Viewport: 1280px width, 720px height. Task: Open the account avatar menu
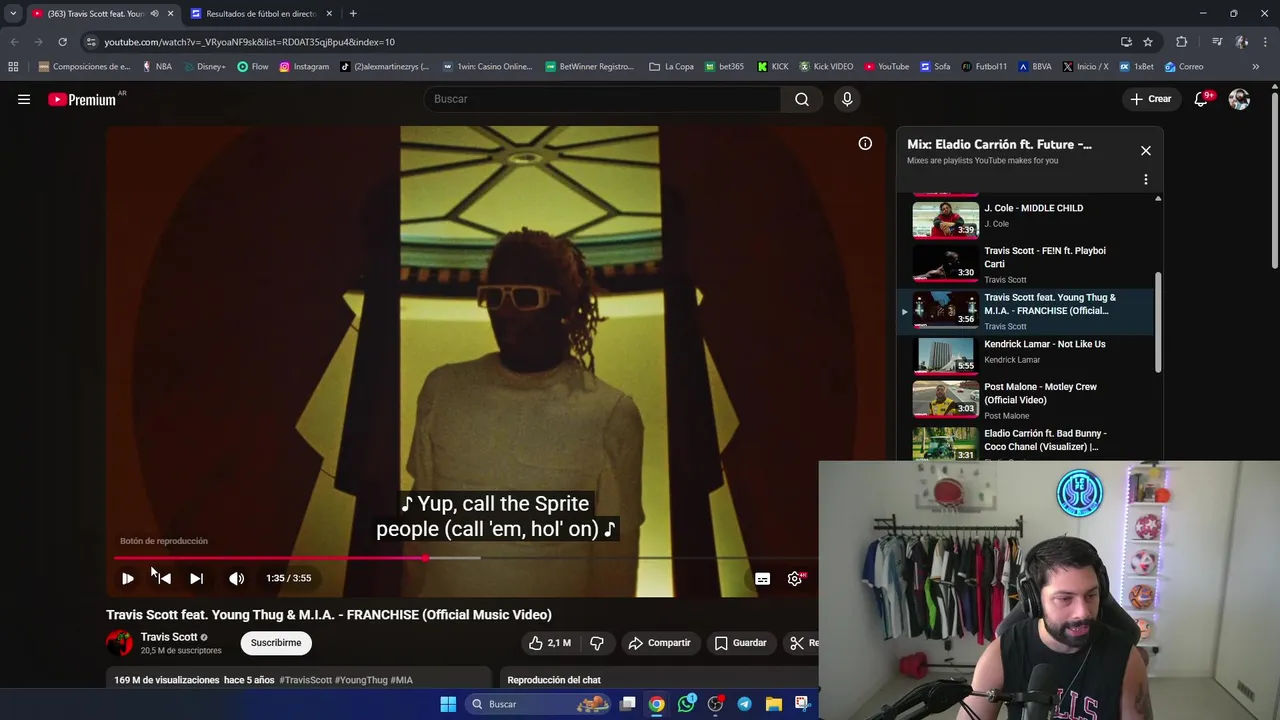tap(1239, 99)
